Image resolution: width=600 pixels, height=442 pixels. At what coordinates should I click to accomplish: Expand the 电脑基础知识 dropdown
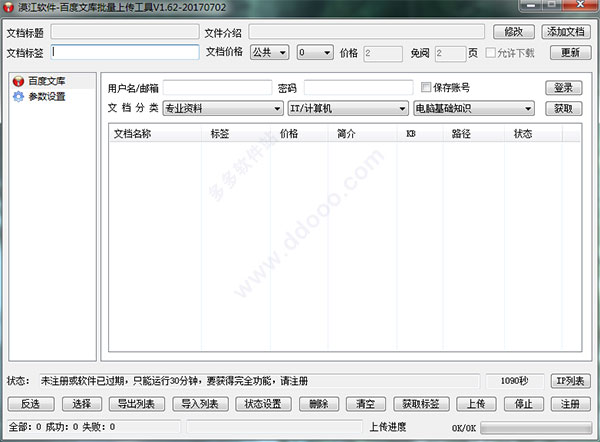[473, 109]
